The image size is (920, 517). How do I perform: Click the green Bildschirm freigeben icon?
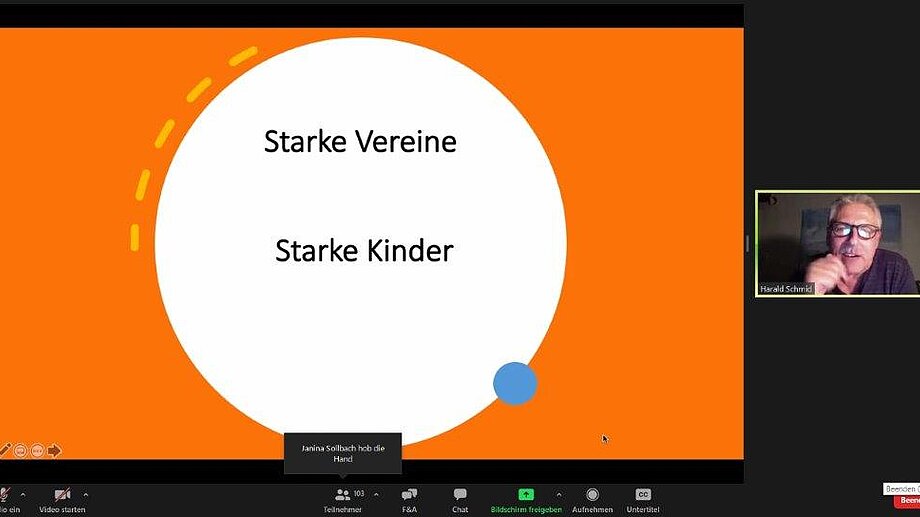point(526,494)
